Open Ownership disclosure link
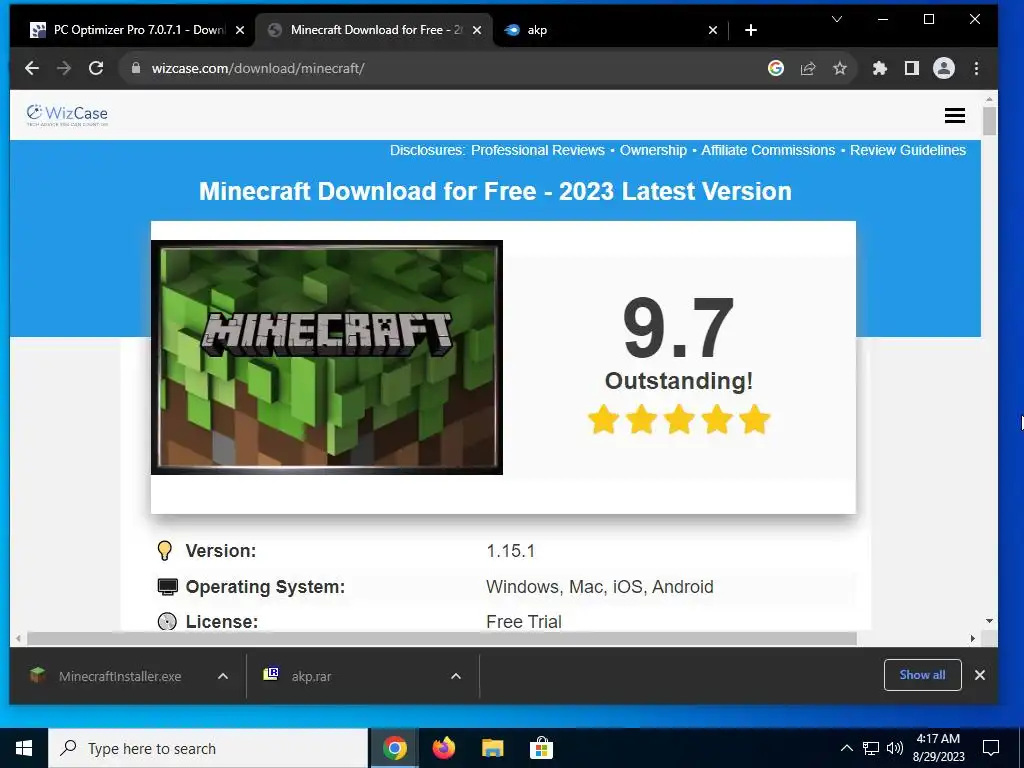Viewport: 1024px width, 768px height. (x=653, y=150)
